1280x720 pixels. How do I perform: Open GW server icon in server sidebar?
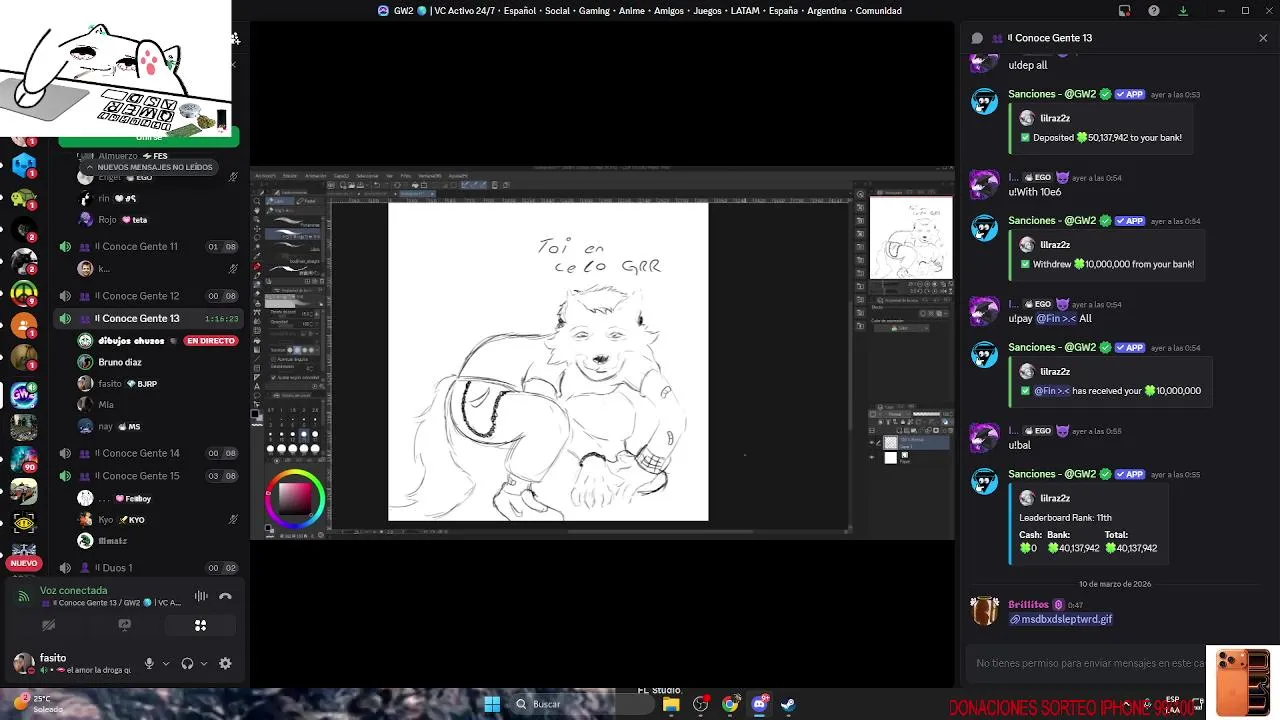pos(24,395)
